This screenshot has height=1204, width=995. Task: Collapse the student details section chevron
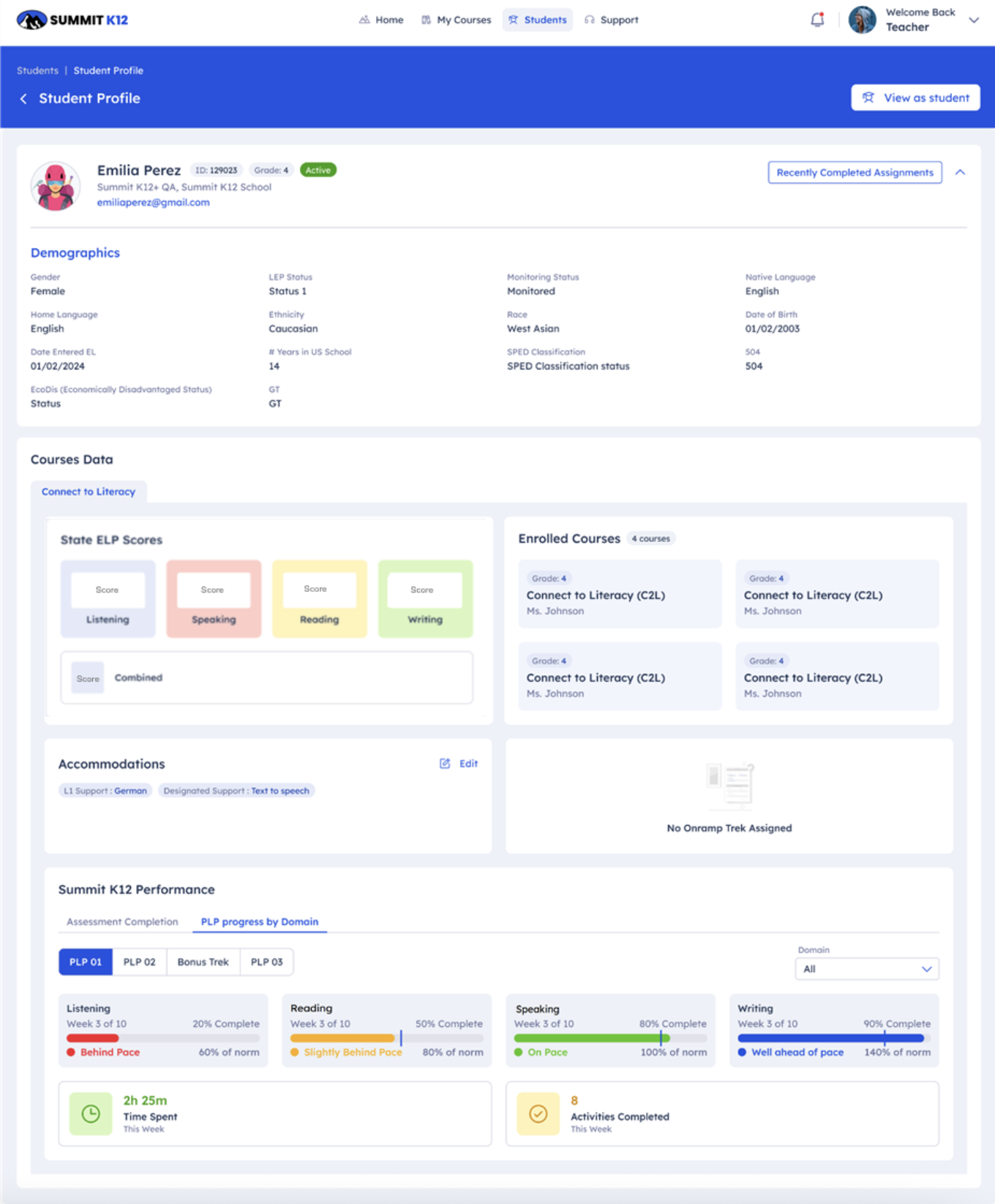960,173
